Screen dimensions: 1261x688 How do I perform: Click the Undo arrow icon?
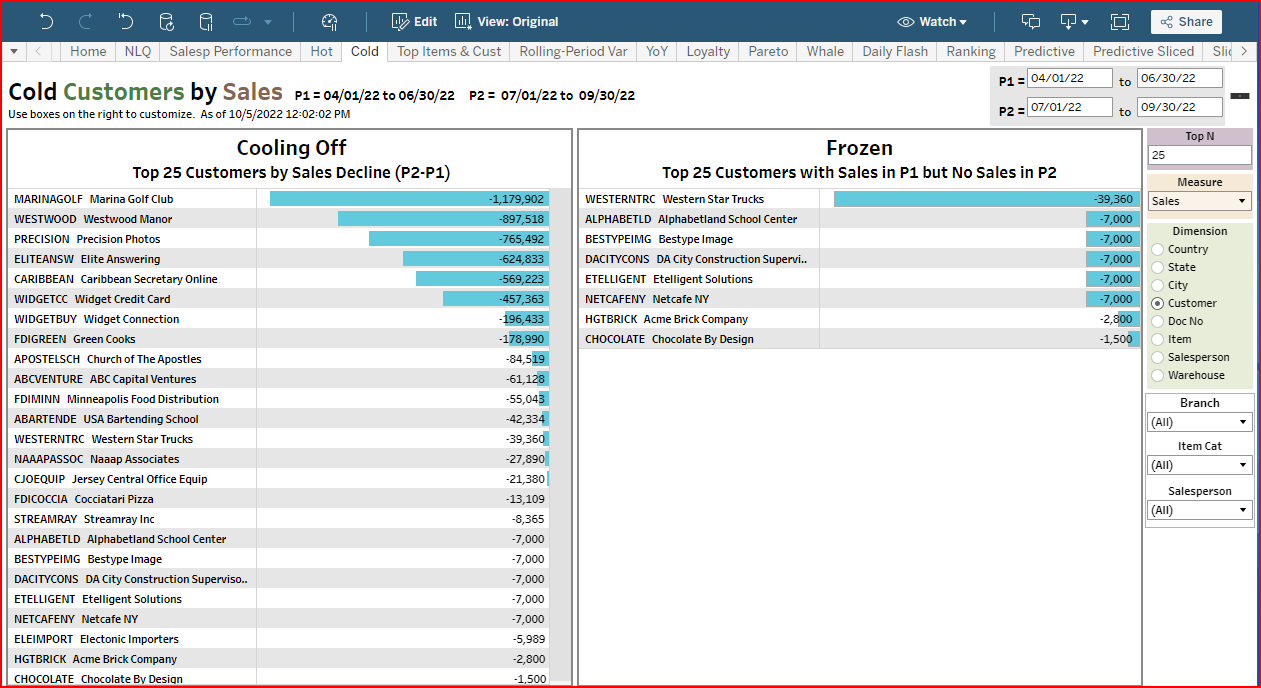point(47,21)
